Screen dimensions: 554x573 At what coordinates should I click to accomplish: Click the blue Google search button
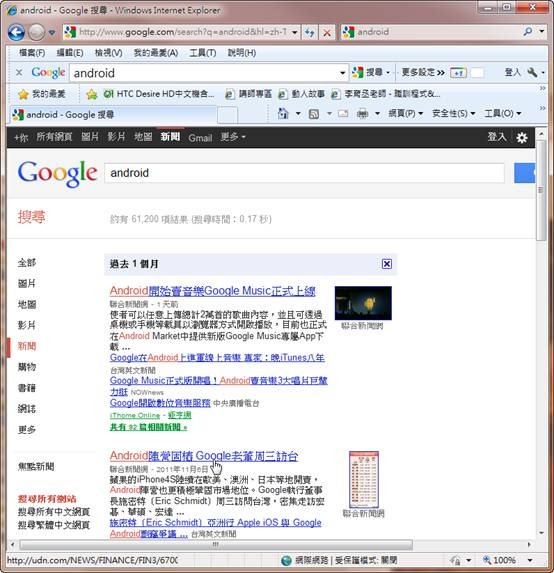coord(524,173)
